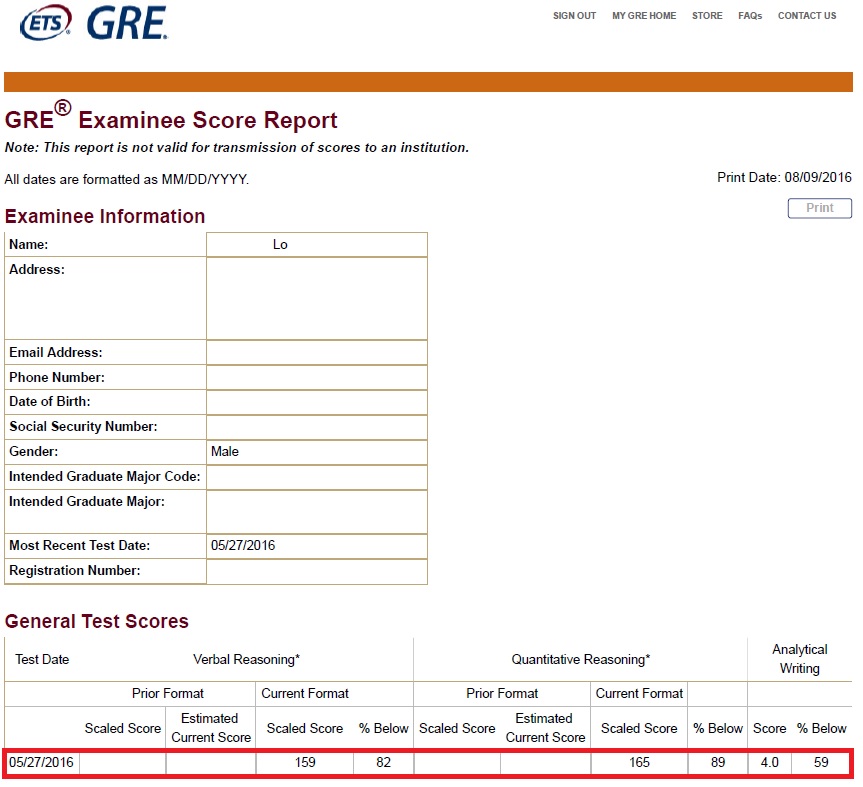
Task: Click the GRE Examinee Score Report heading
Action: point(171,117)
